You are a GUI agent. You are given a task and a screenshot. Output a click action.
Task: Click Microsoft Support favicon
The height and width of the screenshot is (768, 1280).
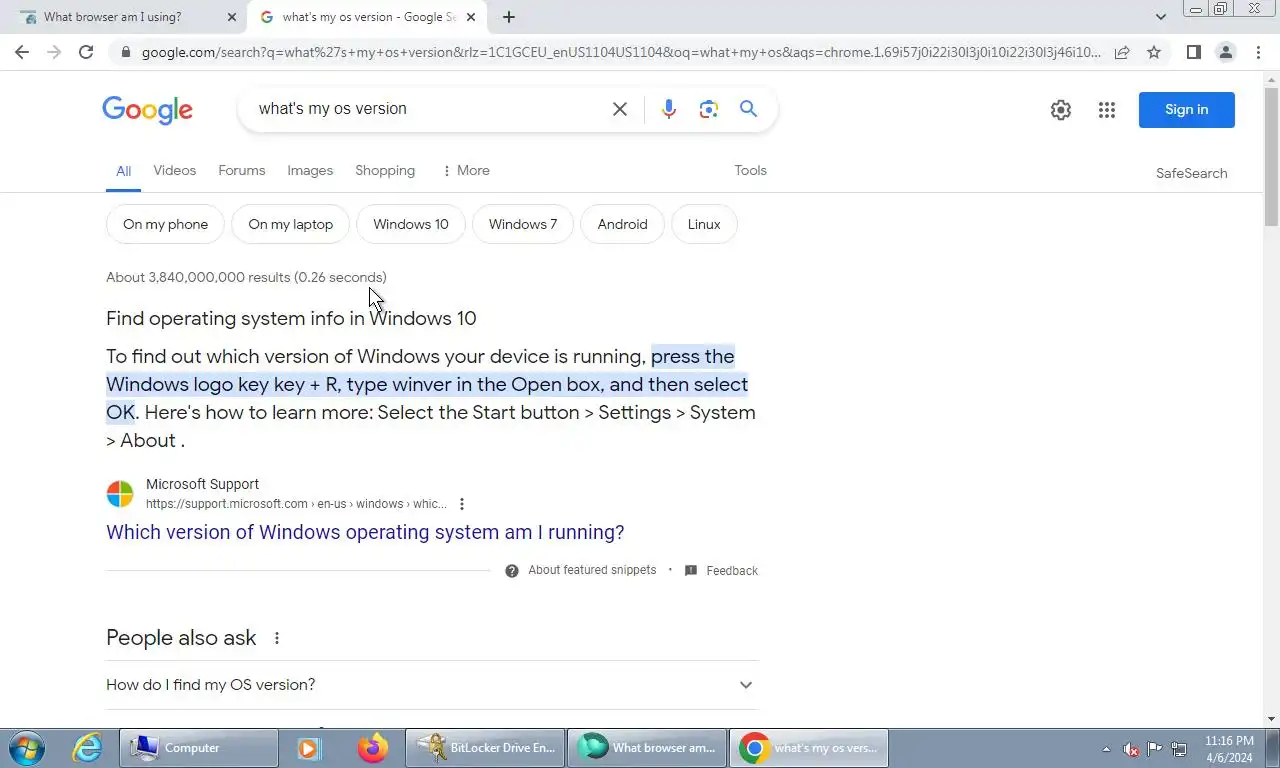tap(120, 494)
